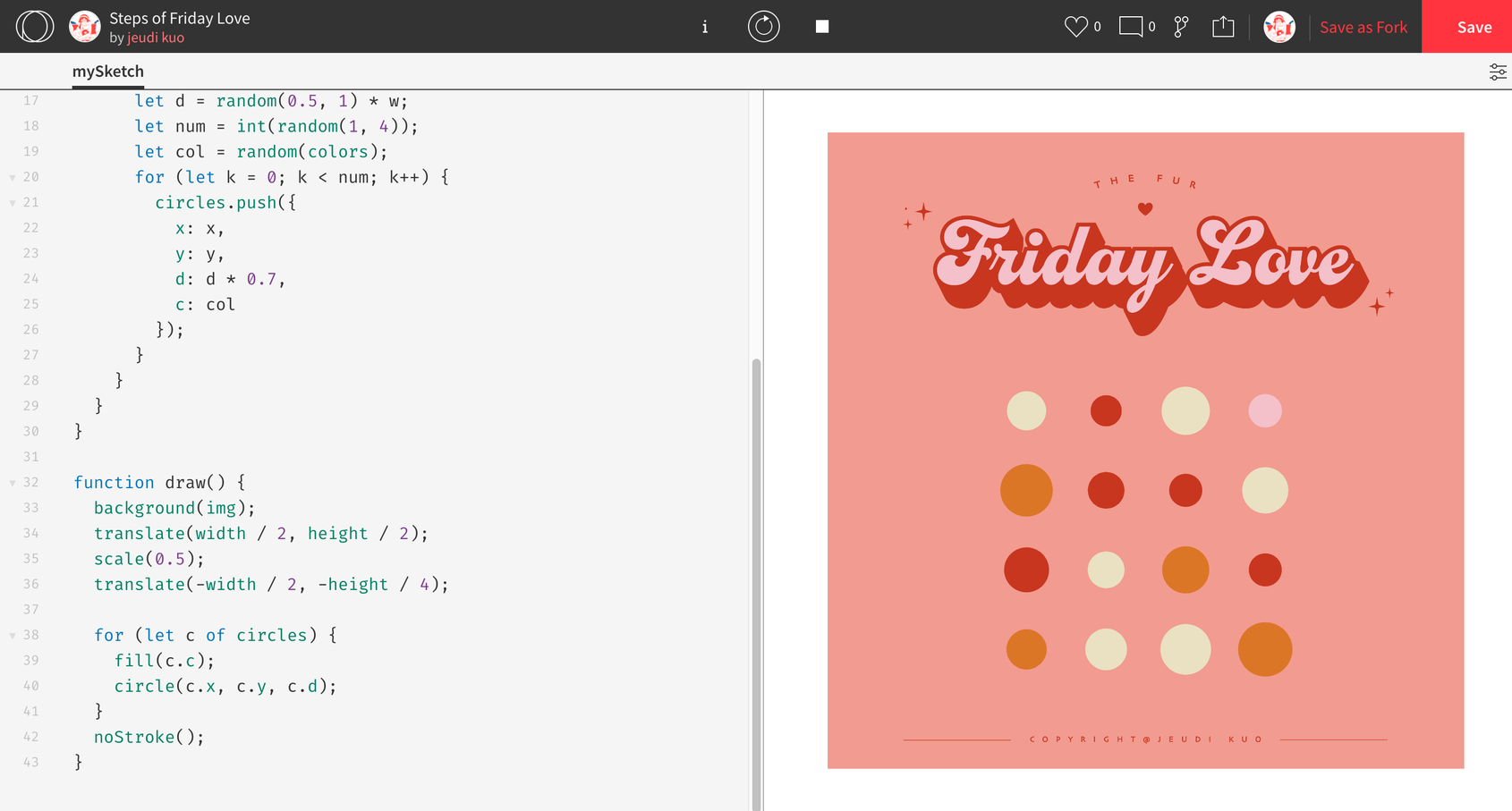Collapse the for loop at line 20
Viewport: 1512px width, 811px height.
point(13,178)
